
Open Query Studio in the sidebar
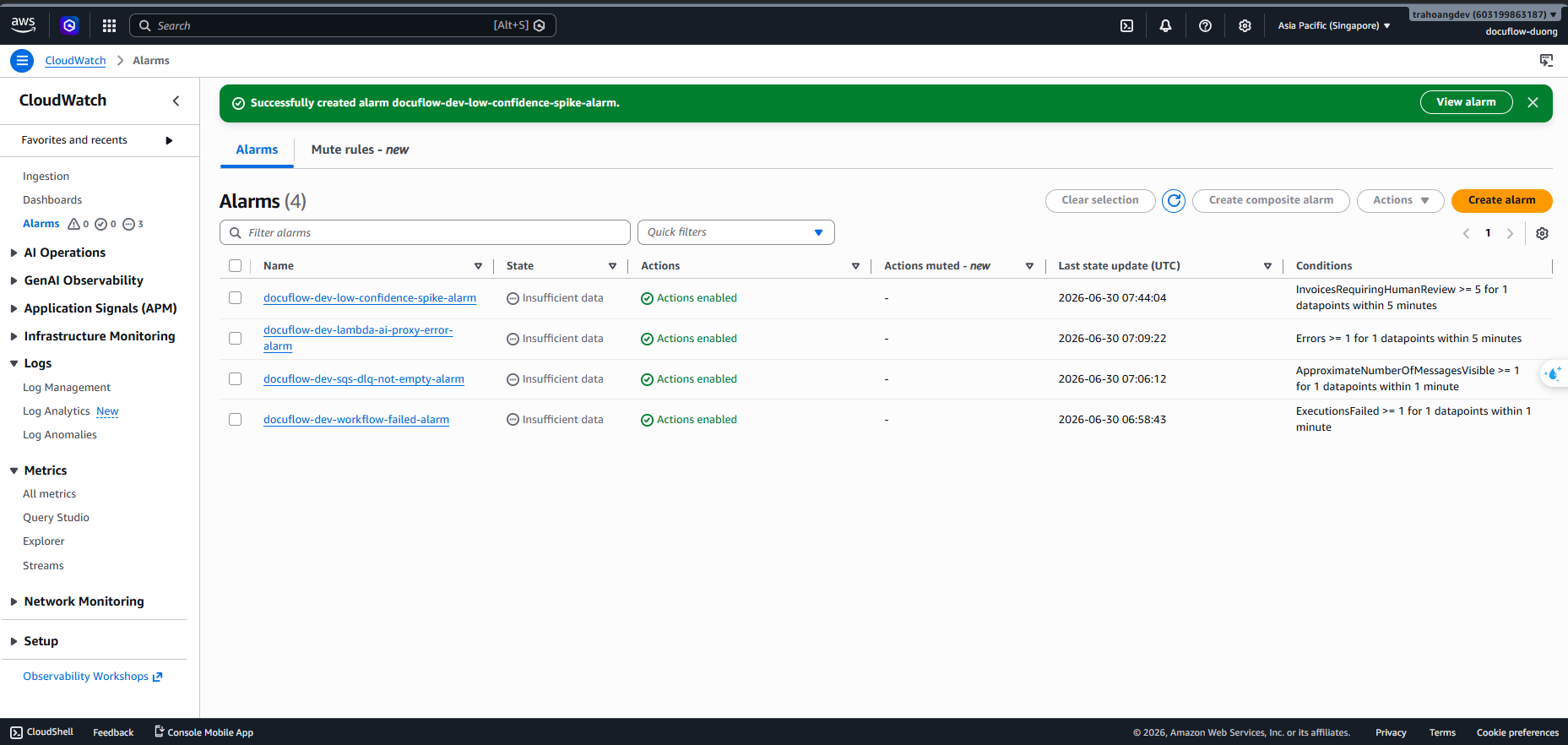pos(56,518)
